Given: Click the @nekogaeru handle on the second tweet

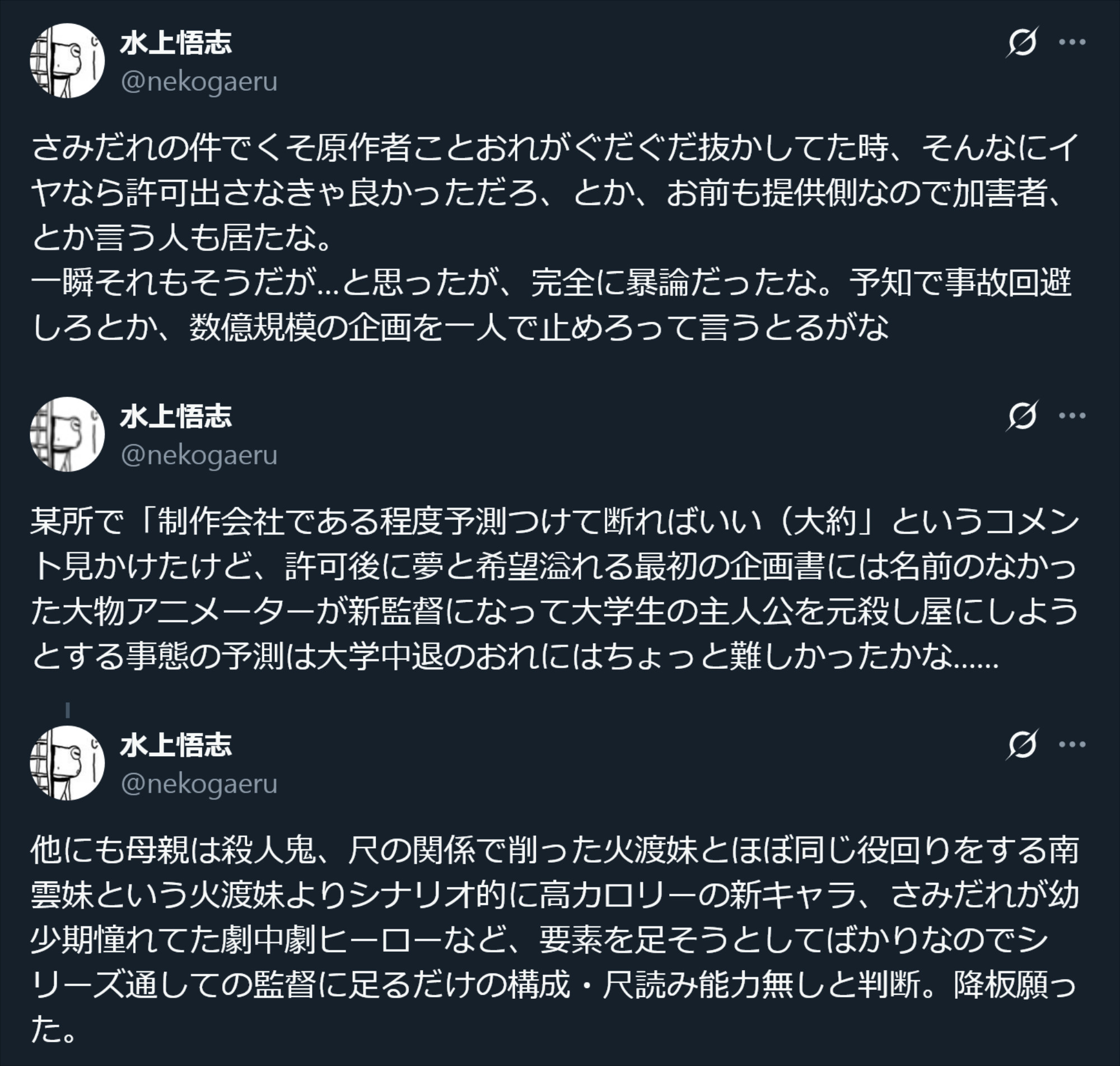Looking at the screenshot, I should click(x=199, y=455).
